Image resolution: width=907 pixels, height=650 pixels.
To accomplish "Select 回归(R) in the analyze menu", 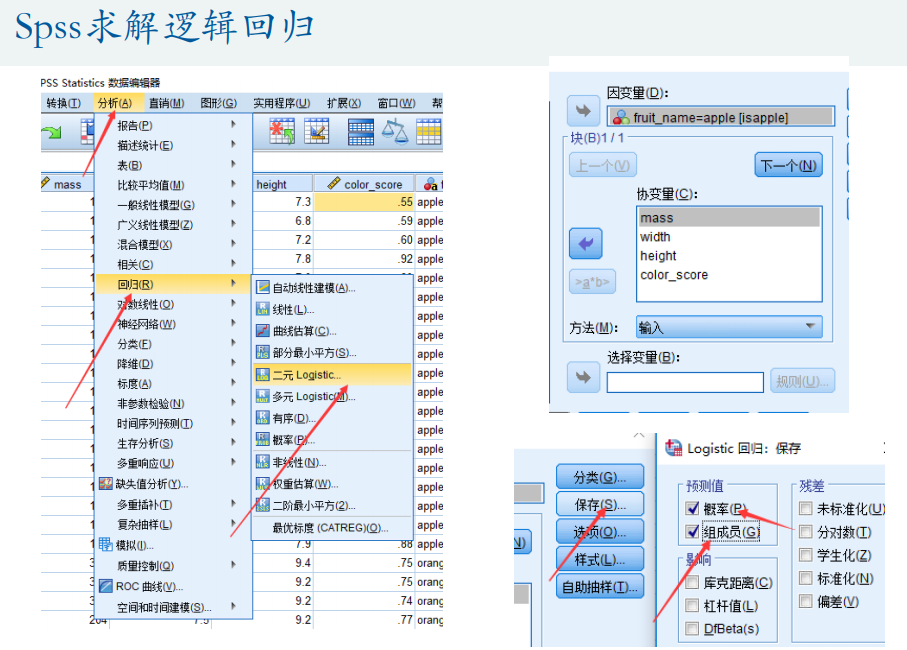I will click(174, 284).
